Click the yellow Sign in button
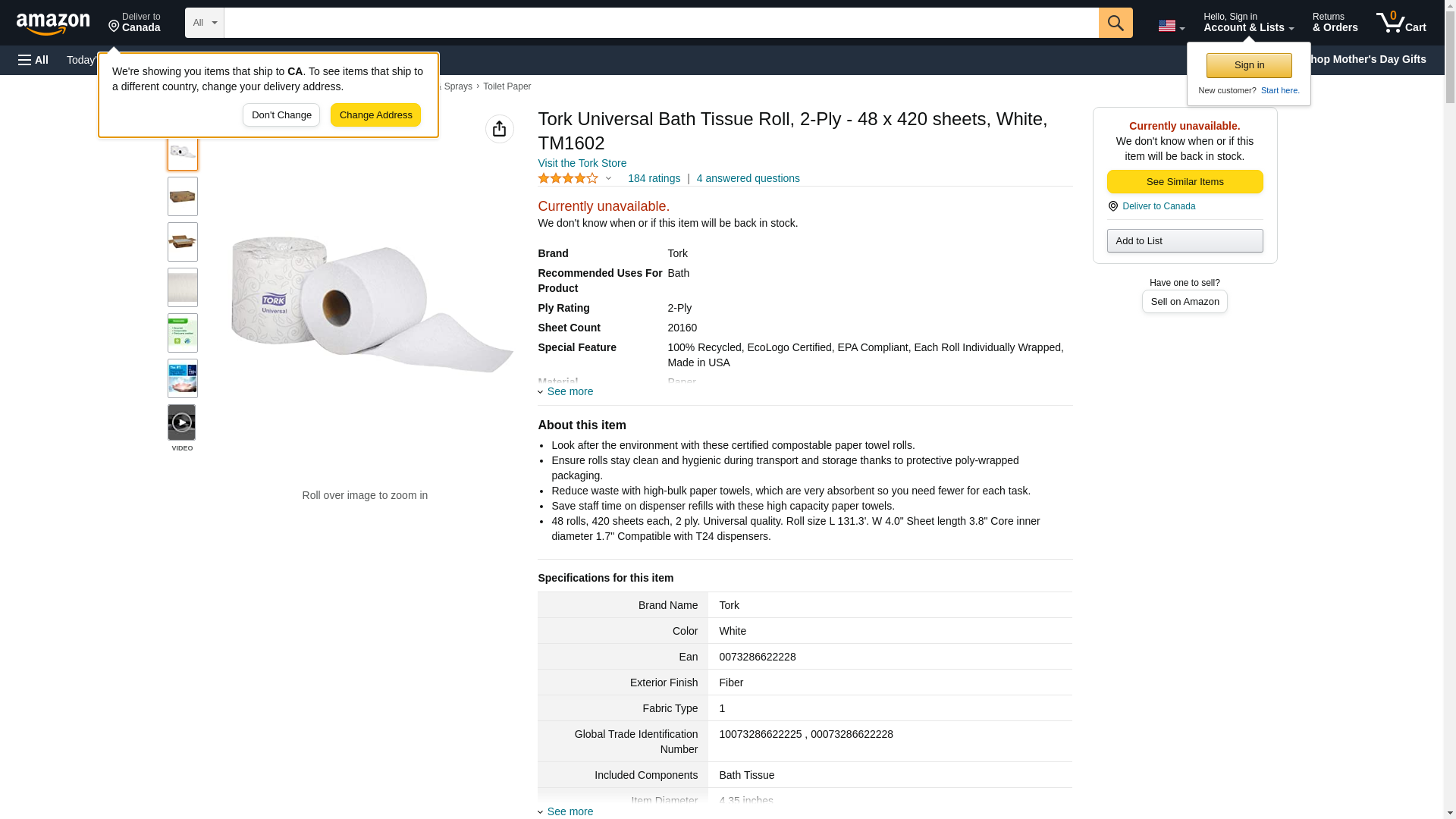Screen dimensions: 1456x819 [x=1249, y=65]
